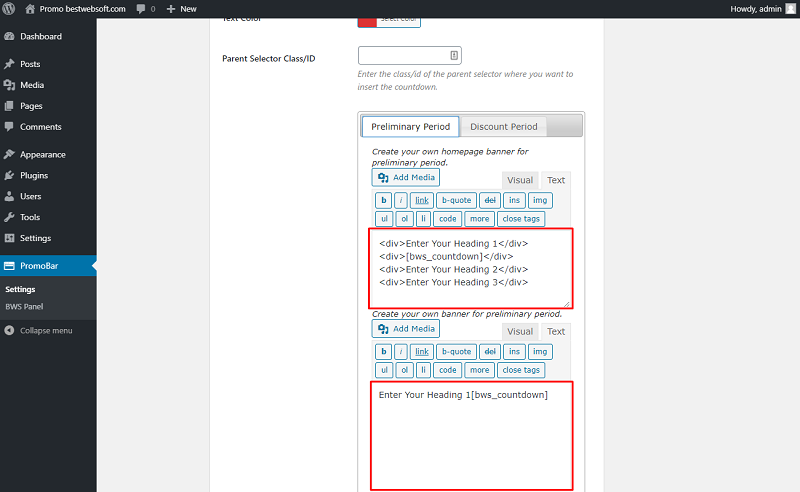The width and height of the screenshot is (800, 492).
Task: Click 'ol' in the second banner toolbar
Action: pos(405,370)
